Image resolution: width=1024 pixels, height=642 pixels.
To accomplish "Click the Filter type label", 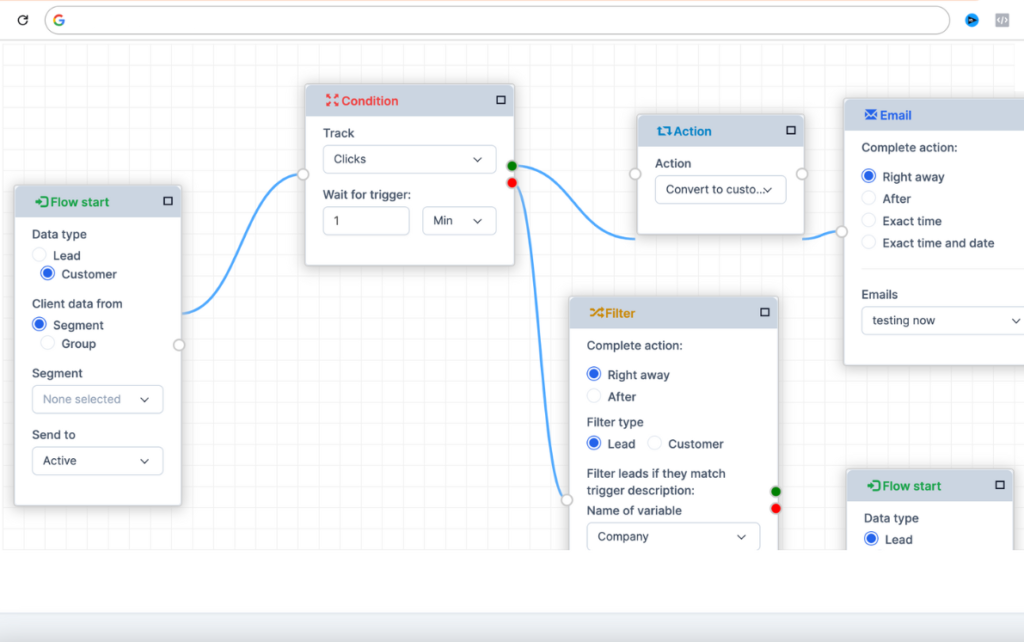I will click(x=615, y=422).
